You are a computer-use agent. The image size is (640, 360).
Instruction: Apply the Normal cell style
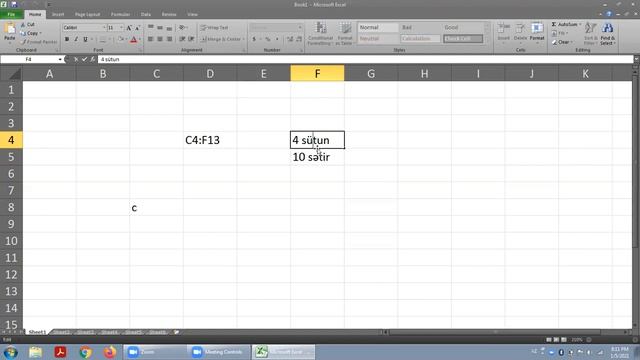tap(378, 27)
